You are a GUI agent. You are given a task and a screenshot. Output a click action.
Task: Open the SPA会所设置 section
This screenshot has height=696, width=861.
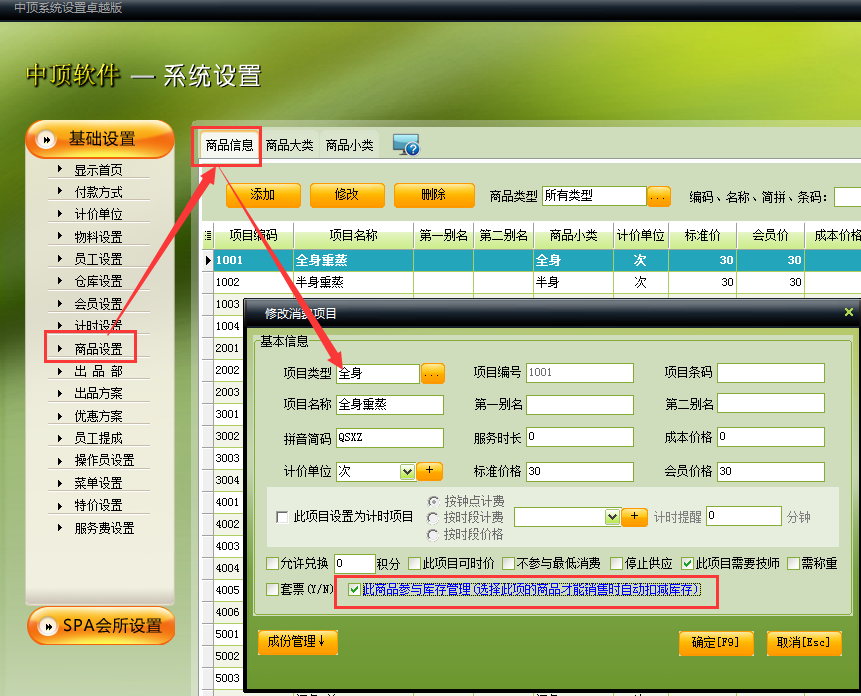click(x=101, y=626)
